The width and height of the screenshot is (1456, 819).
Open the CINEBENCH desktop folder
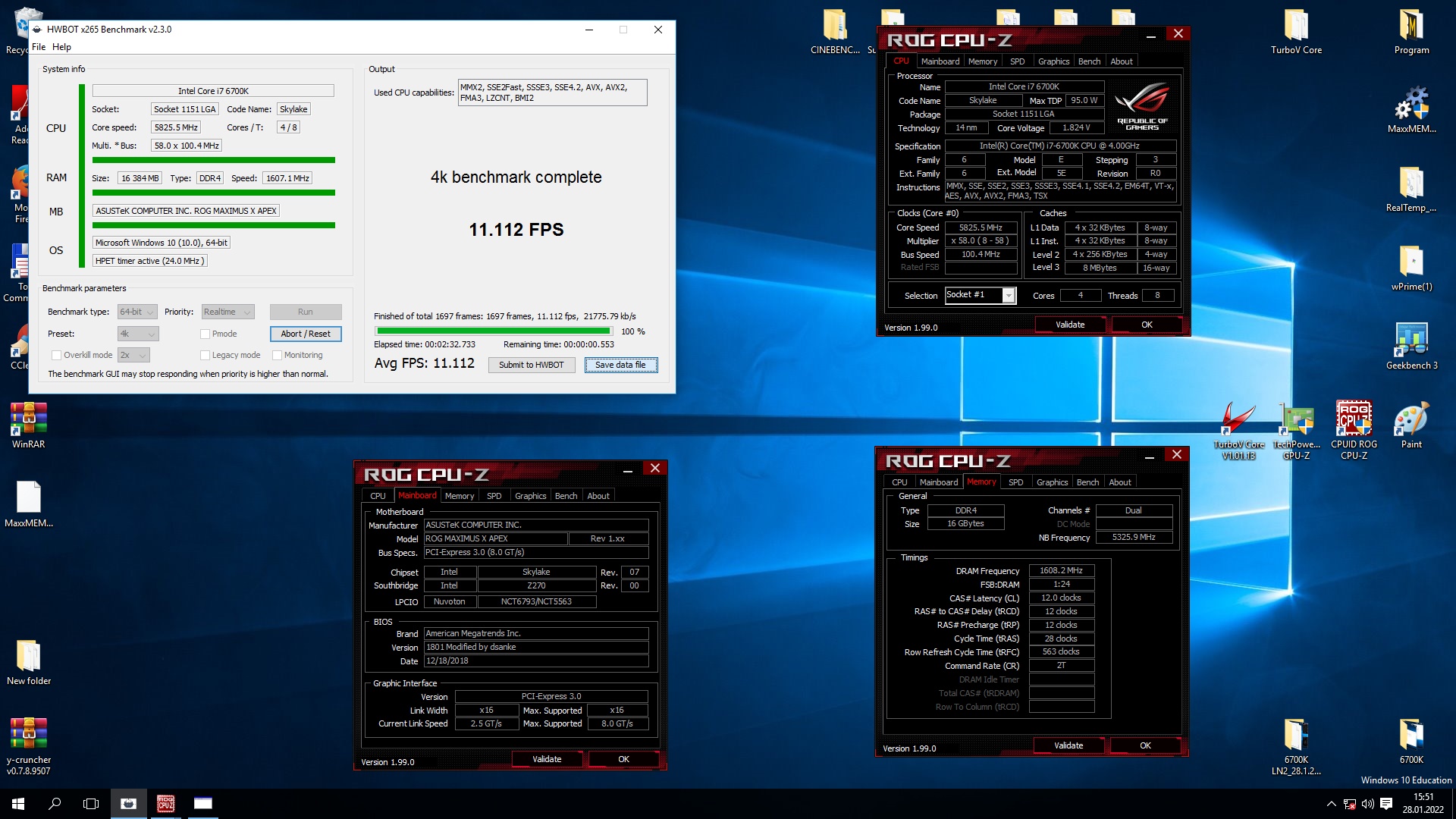pyautogui.click(x=834, y=32)
